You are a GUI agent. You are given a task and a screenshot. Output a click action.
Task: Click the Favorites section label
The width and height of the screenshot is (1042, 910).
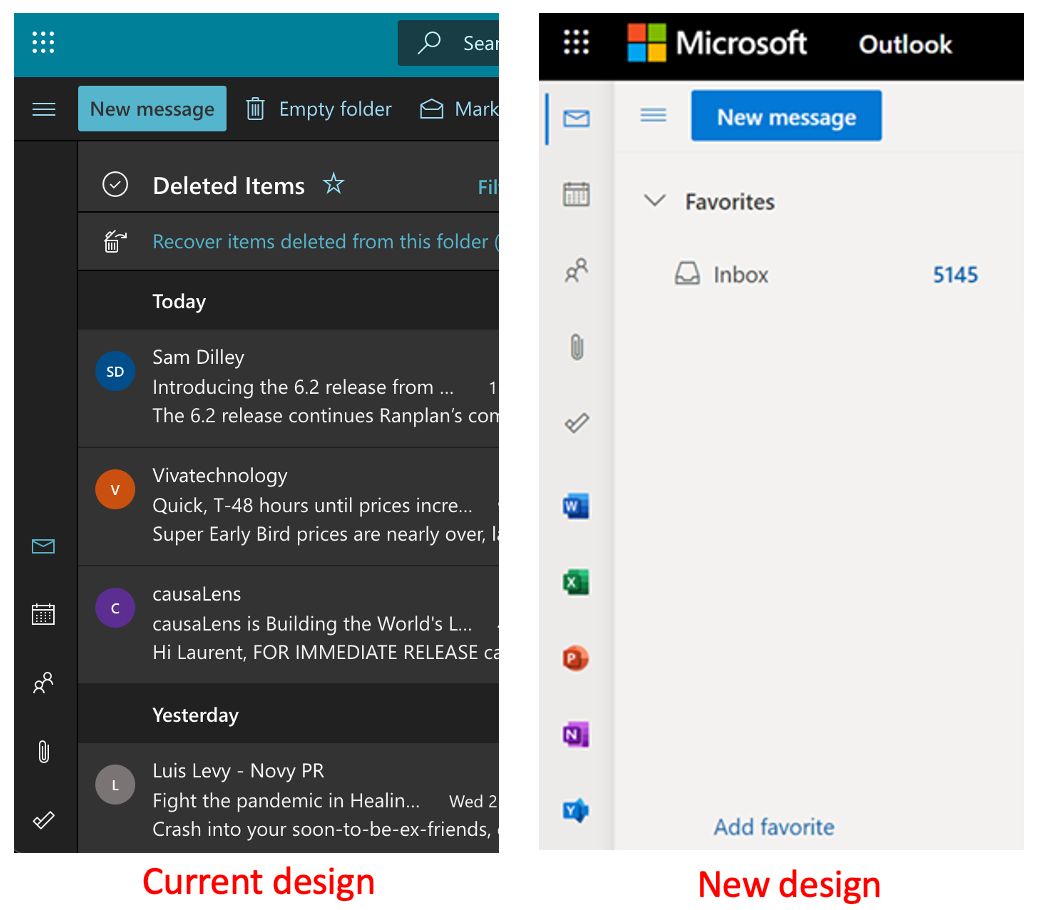[x=730, y=201]
